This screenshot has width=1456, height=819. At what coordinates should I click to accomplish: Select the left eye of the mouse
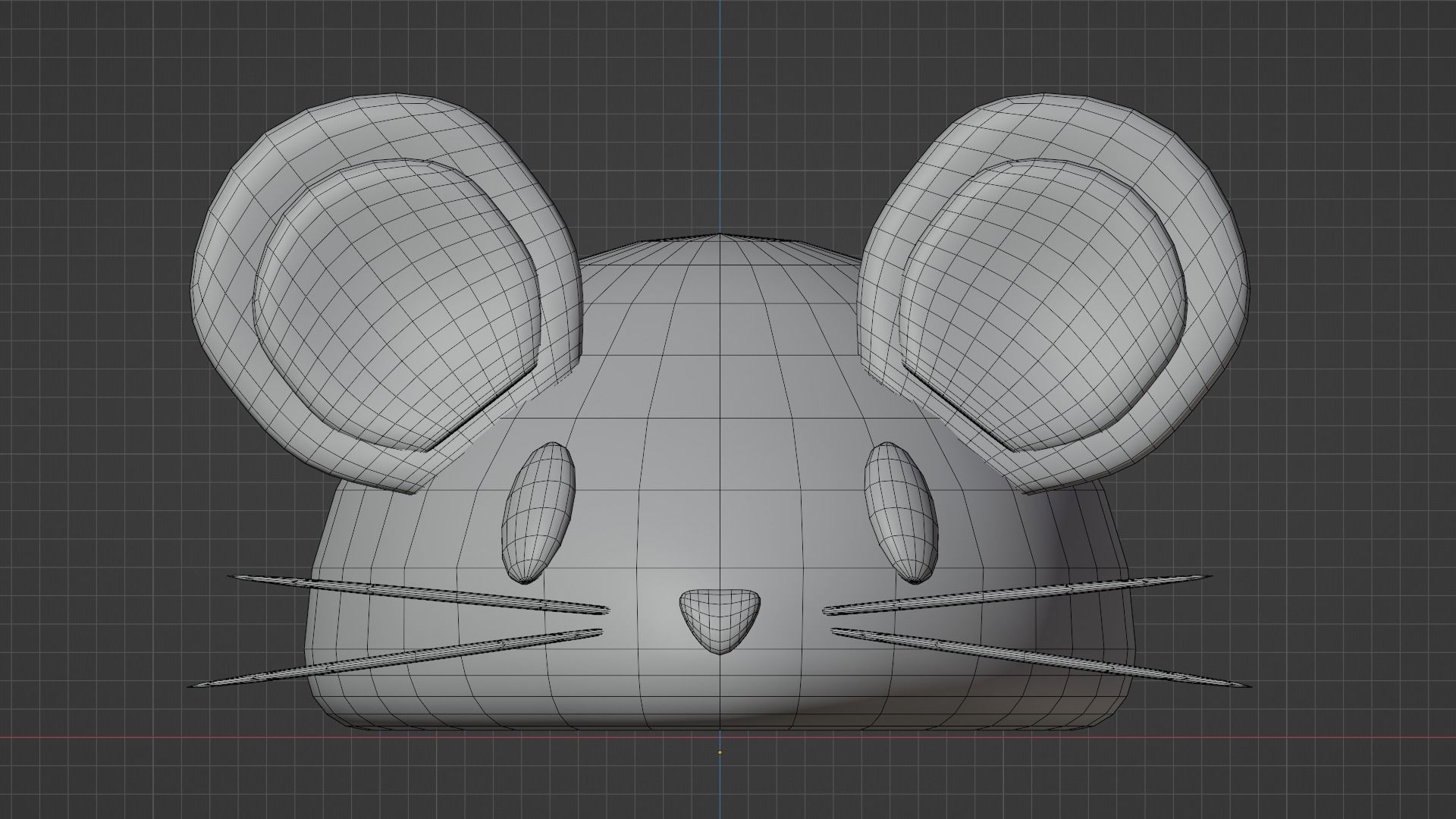point(538,513)
